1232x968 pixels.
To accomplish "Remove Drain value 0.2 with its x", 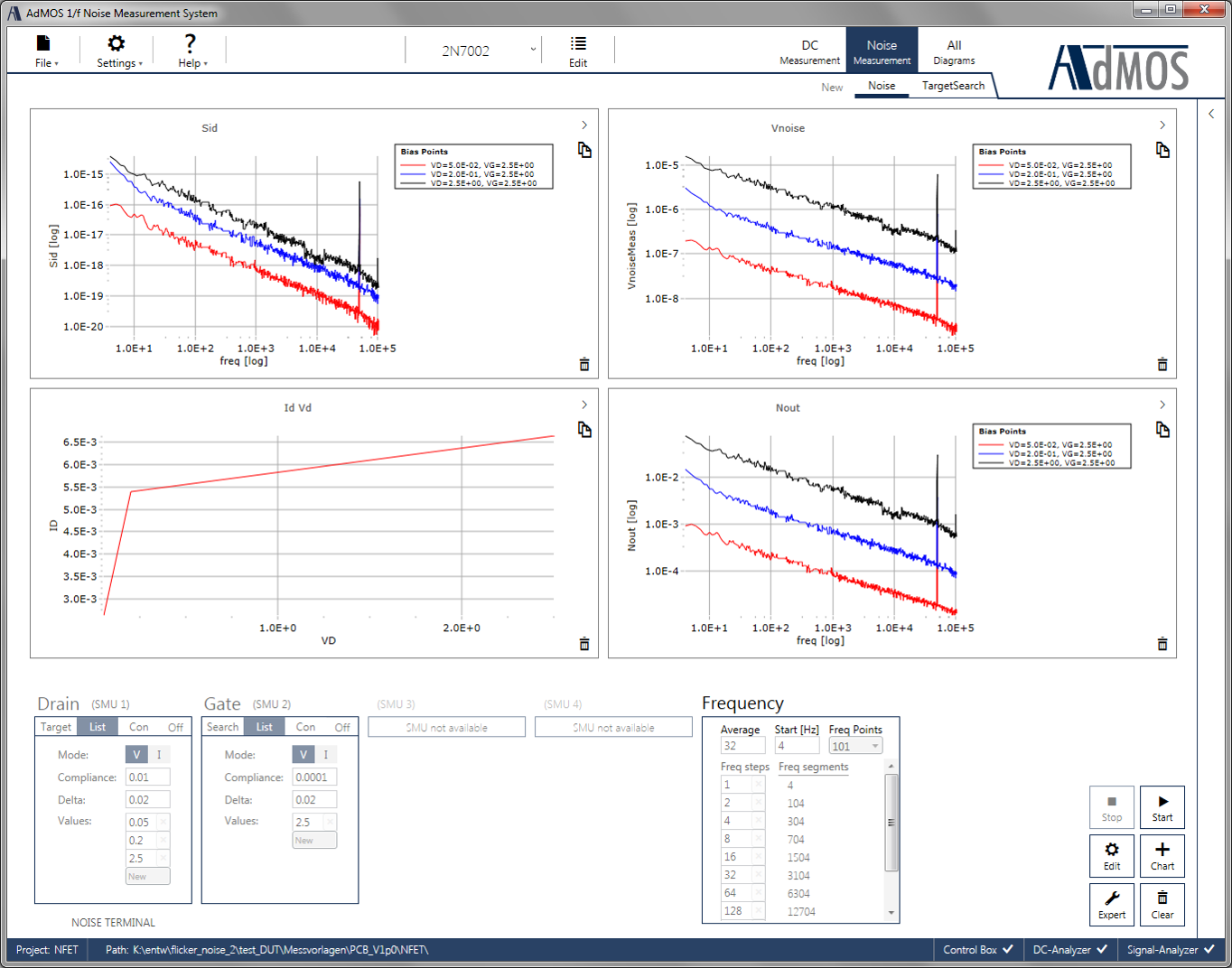I will (163, 840).
